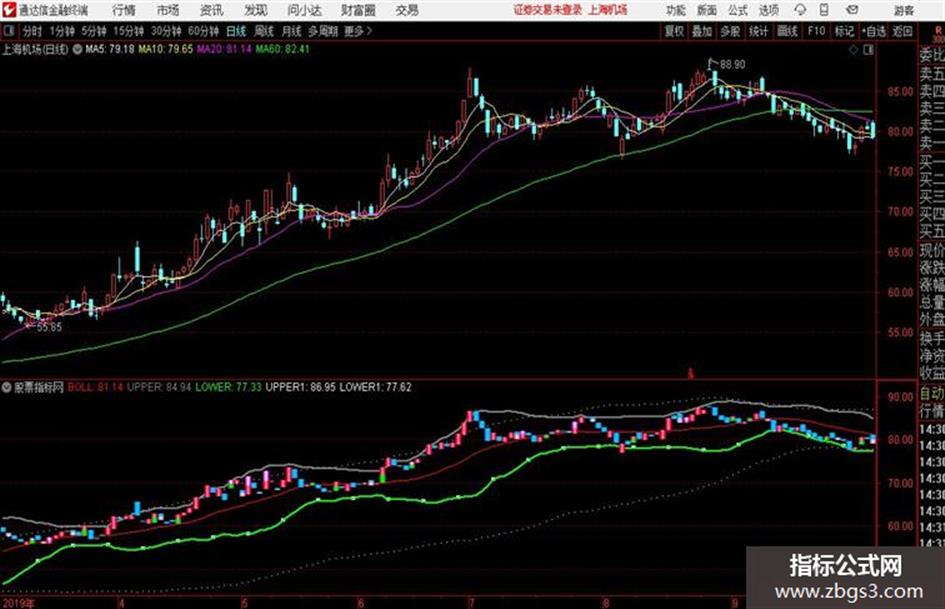Click the 现价 row in side panel
Viewport: 945px width, 609px height.
(x=932, y=250)
